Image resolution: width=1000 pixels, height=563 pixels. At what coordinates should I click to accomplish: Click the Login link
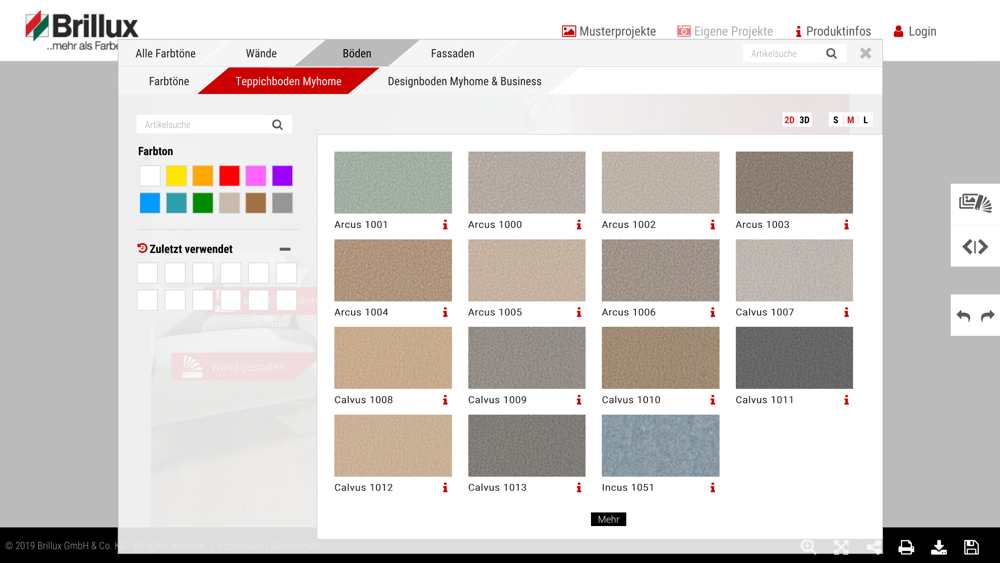coord(915,31)
